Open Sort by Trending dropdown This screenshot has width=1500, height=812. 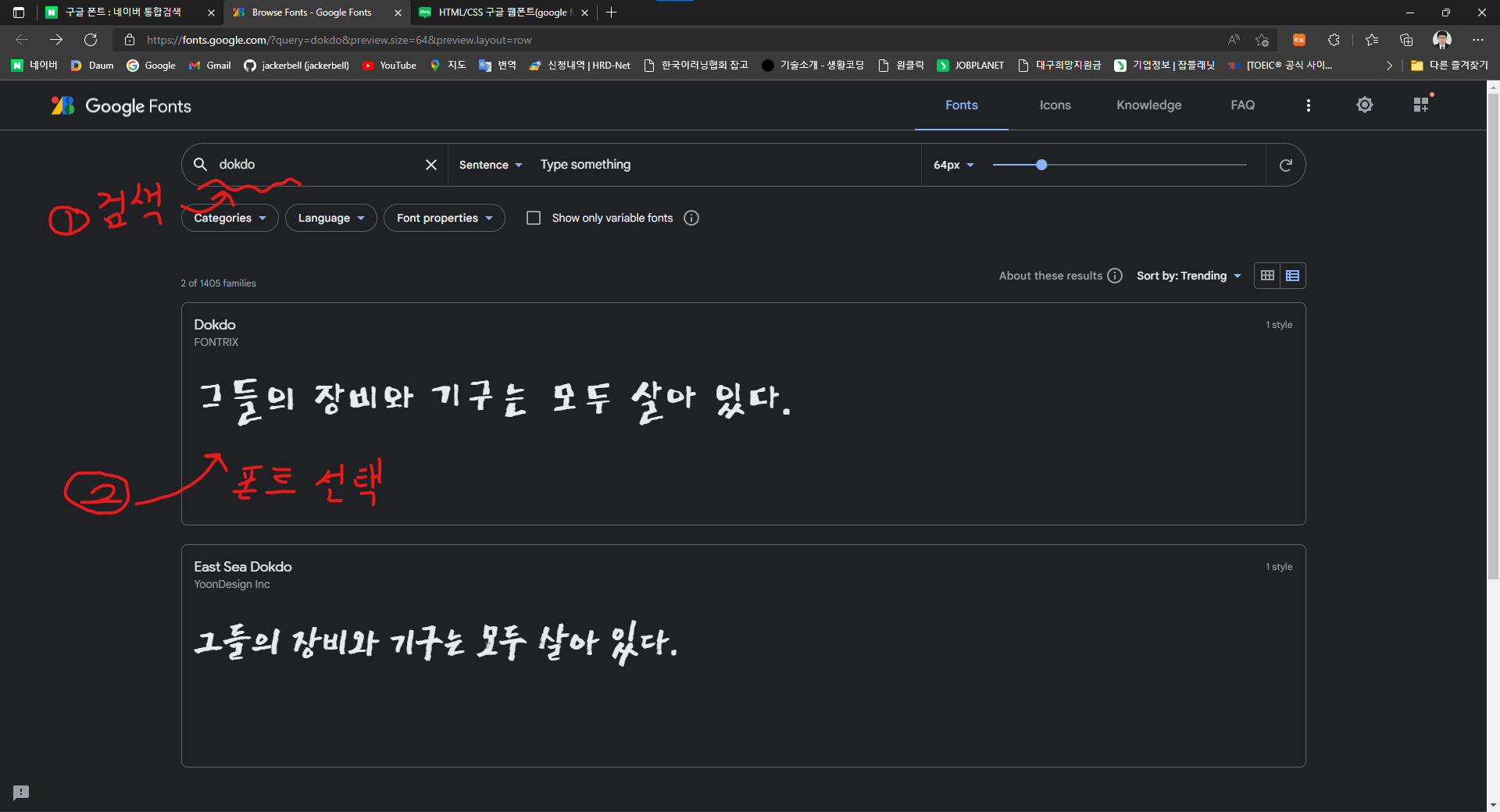(x=1189, y=276)
